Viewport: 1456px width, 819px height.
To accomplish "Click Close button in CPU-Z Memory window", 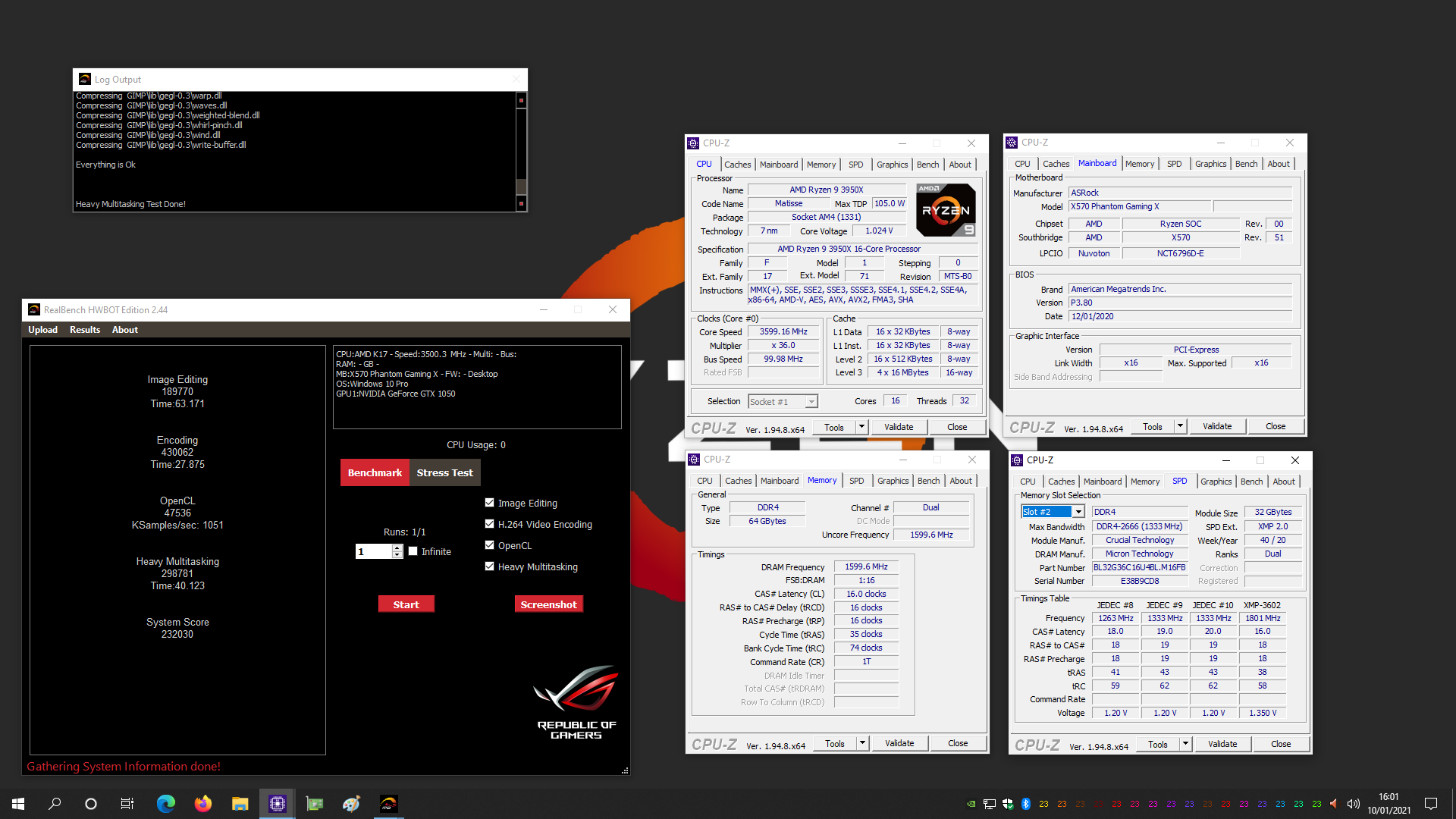I will click(958, 743).
